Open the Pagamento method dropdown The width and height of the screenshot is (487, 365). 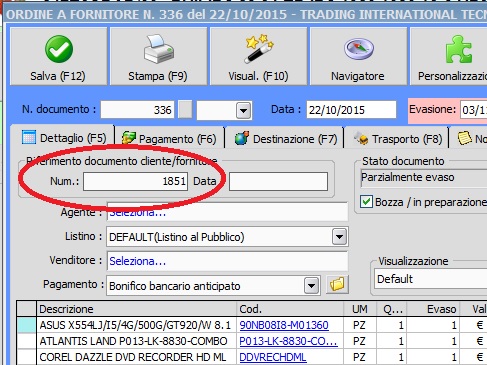point(311,286)
